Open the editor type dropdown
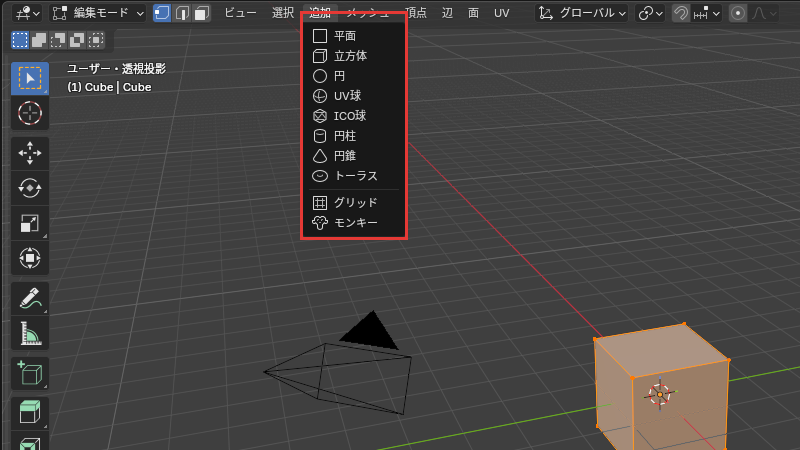This screenshot has width=800, height=450. point(28,13)
